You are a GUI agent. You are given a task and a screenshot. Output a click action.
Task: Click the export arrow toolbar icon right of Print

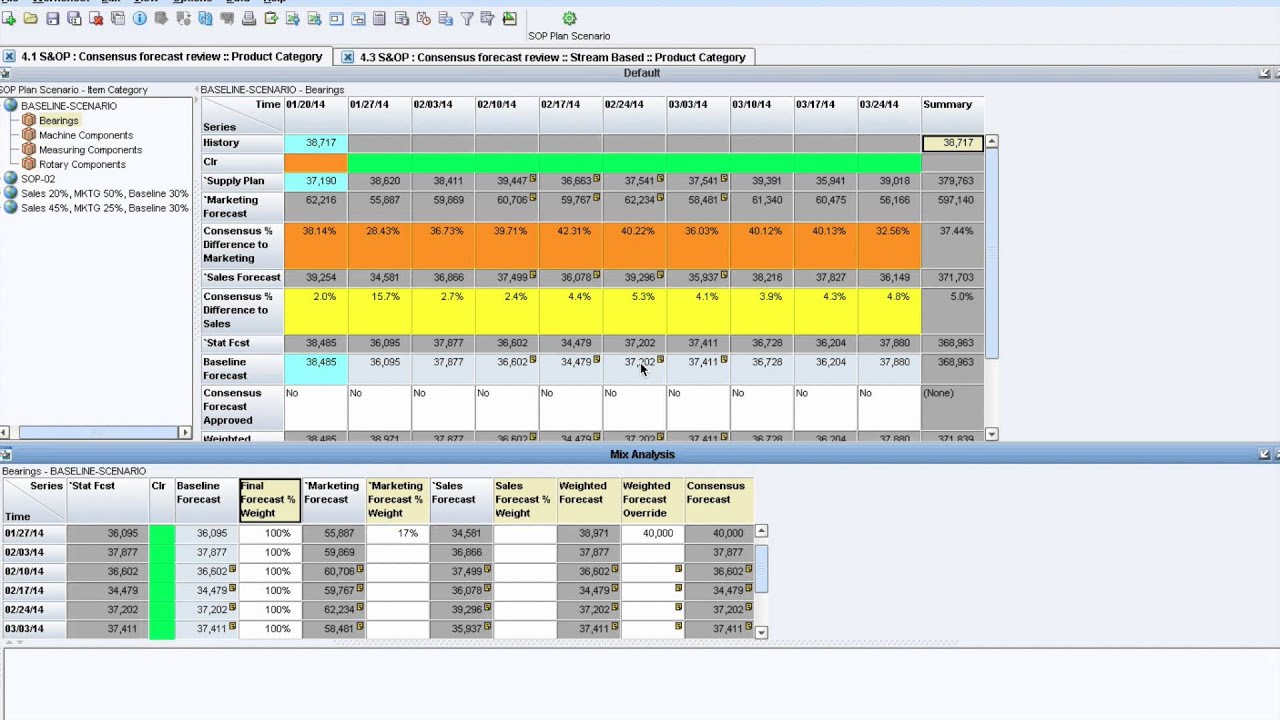pos(271,18)
